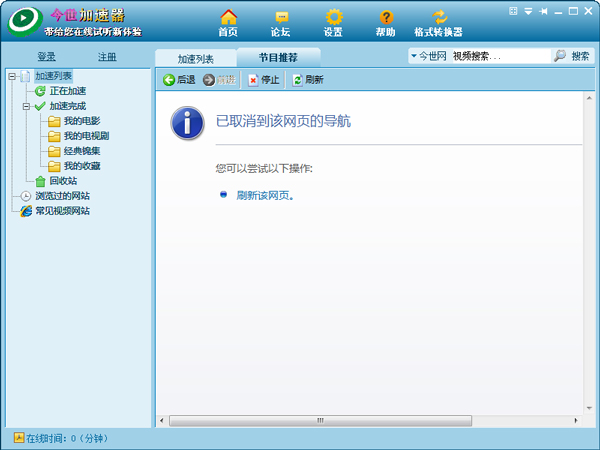This screenshot has height=450, width=600.
Task: Open the 回收站 recycle bin item
Action: coord(62,181)
